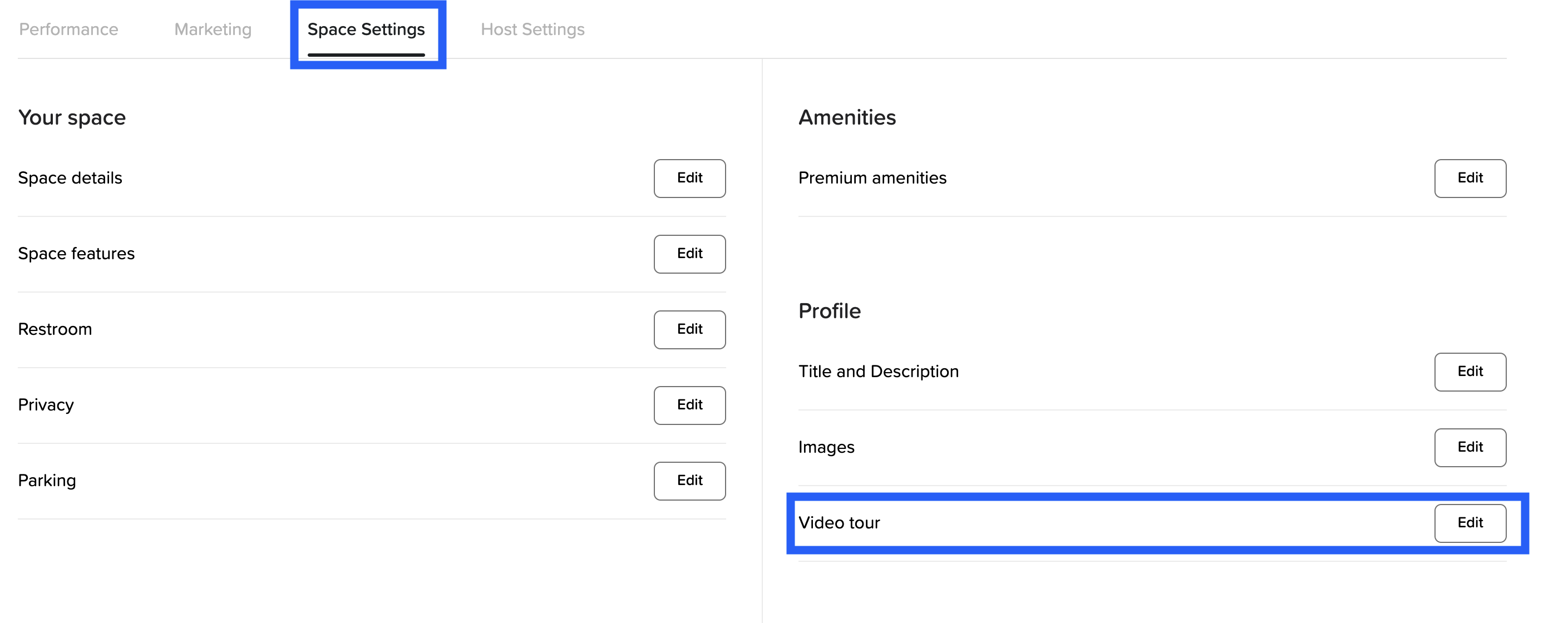This screenshot has width=1568, height=623.
Task: Go to the Host Settings tab
Action: 532,29
